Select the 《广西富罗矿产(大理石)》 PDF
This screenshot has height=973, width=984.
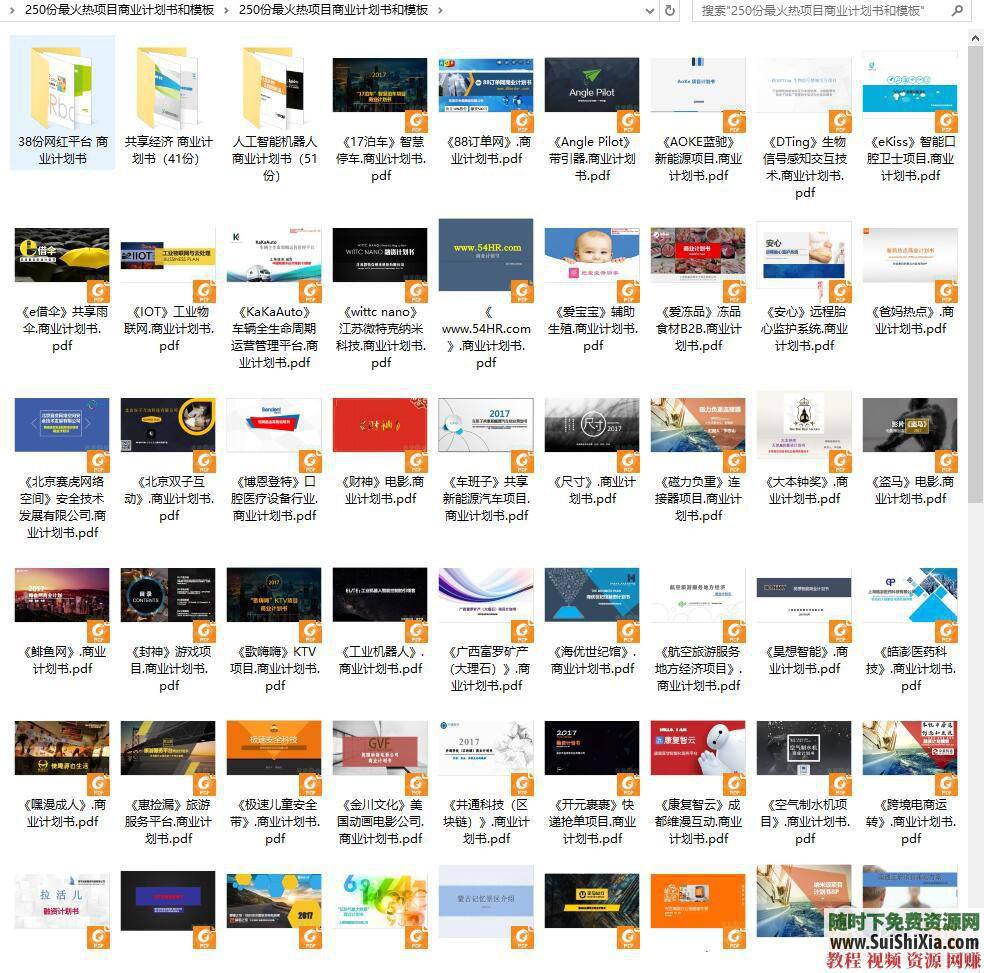point(486,630)
